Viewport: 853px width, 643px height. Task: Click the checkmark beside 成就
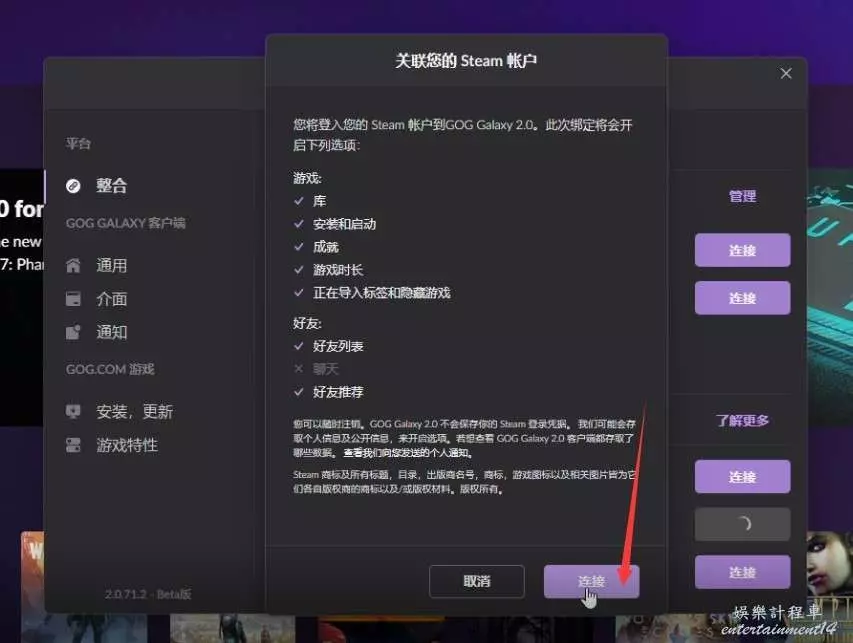(x=298, y=247)
